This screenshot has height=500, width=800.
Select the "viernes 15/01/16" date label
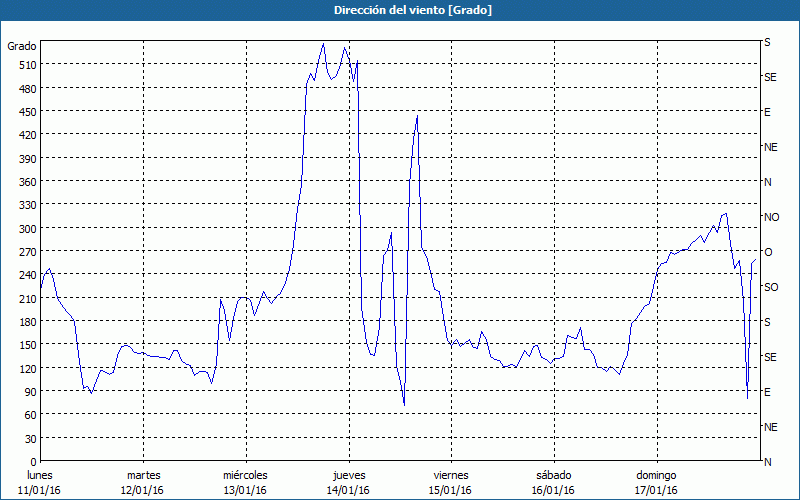(x=450, y=482)
